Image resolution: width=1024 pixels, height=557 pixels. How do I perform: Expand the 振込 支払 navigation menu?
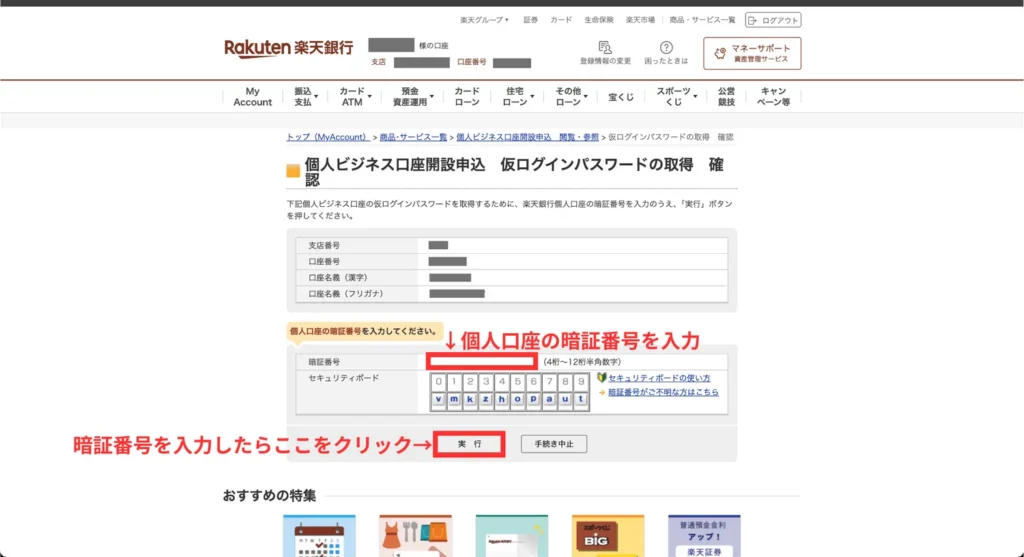click(x=305, y=97)
